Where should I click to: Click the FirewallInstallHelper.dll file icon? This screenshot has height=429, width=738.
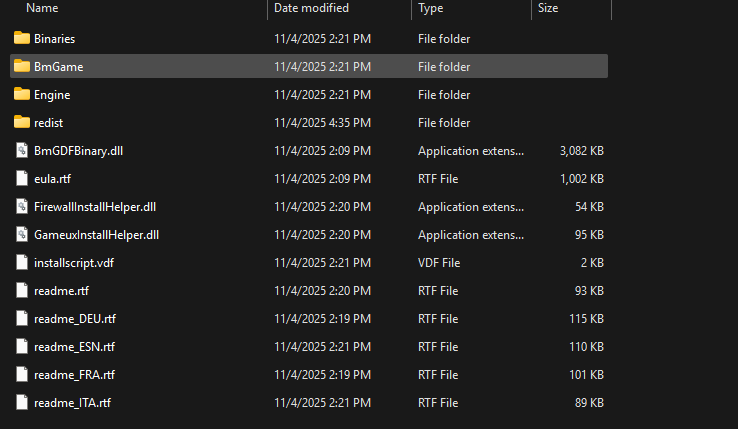point(22,206)
